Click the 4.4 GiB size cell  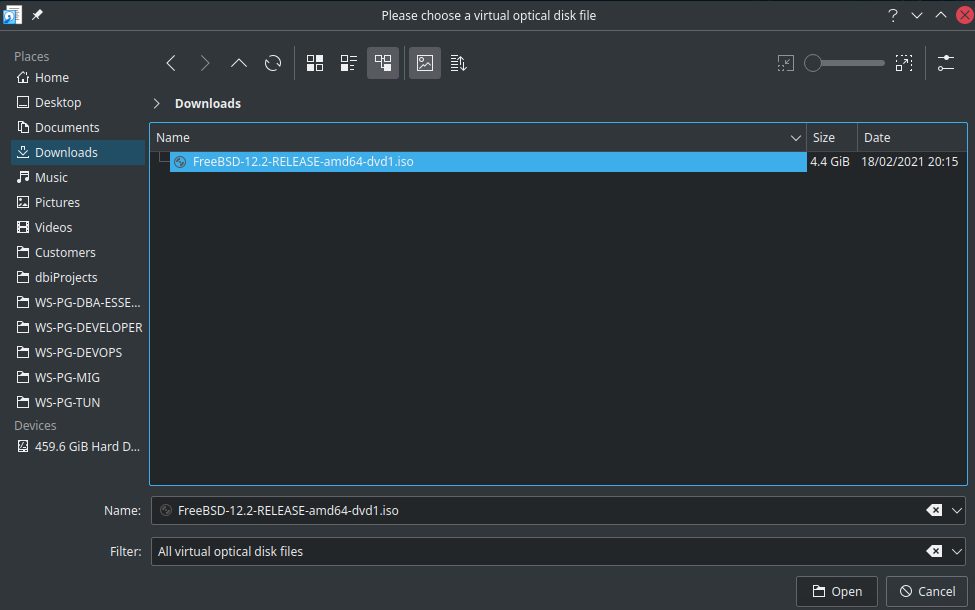pyautogui.click(x=829, y=162)
